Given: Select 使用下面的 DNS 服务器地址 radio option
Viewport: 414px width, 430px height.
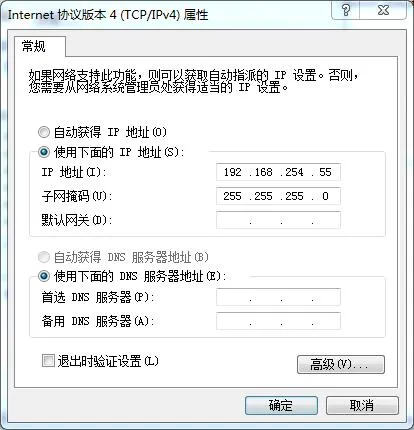Looking at the screenshot, I should 44,276.
